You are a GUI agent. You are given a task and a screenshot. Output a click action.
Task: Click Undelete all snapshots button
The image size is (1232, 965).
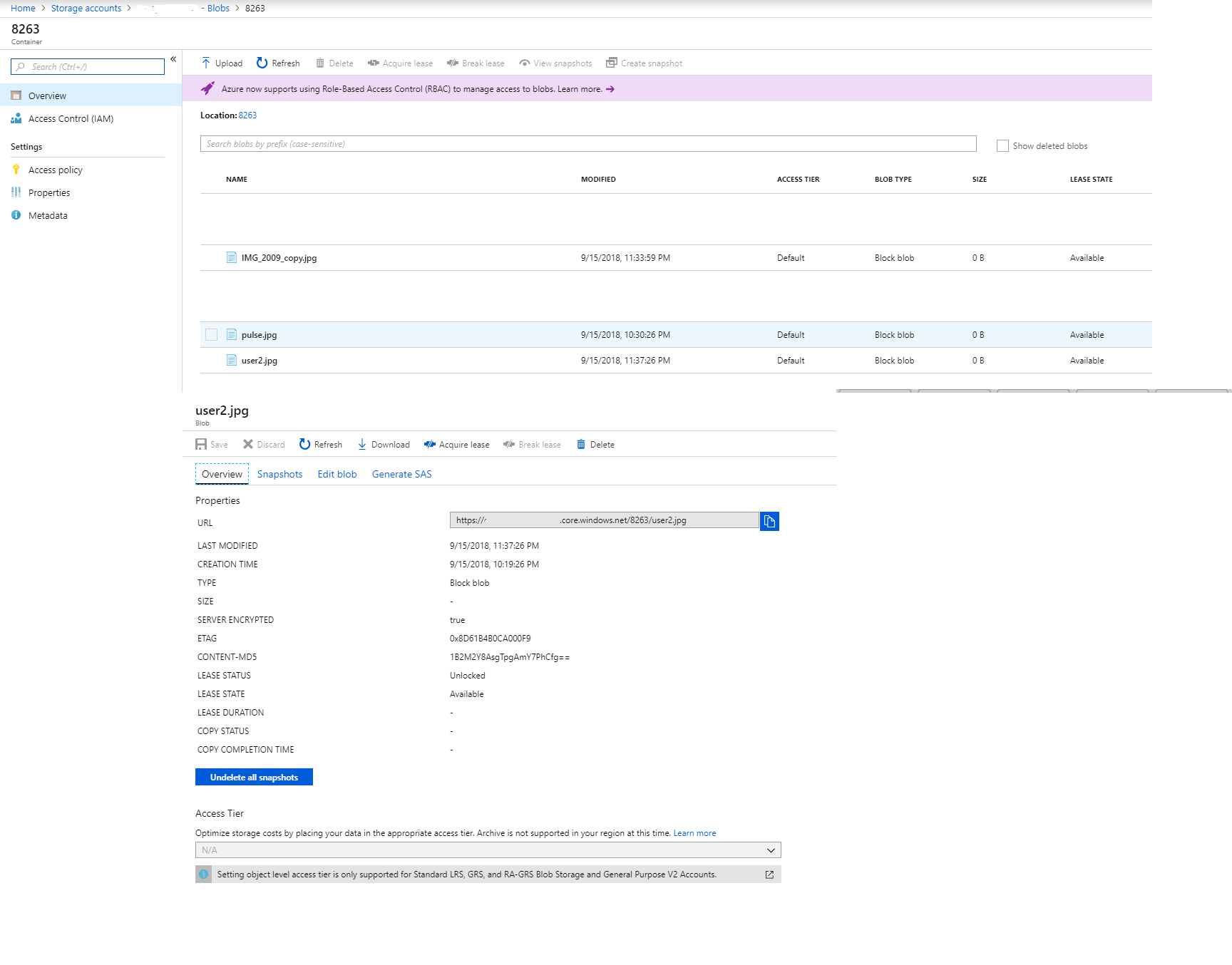(254, 777)
